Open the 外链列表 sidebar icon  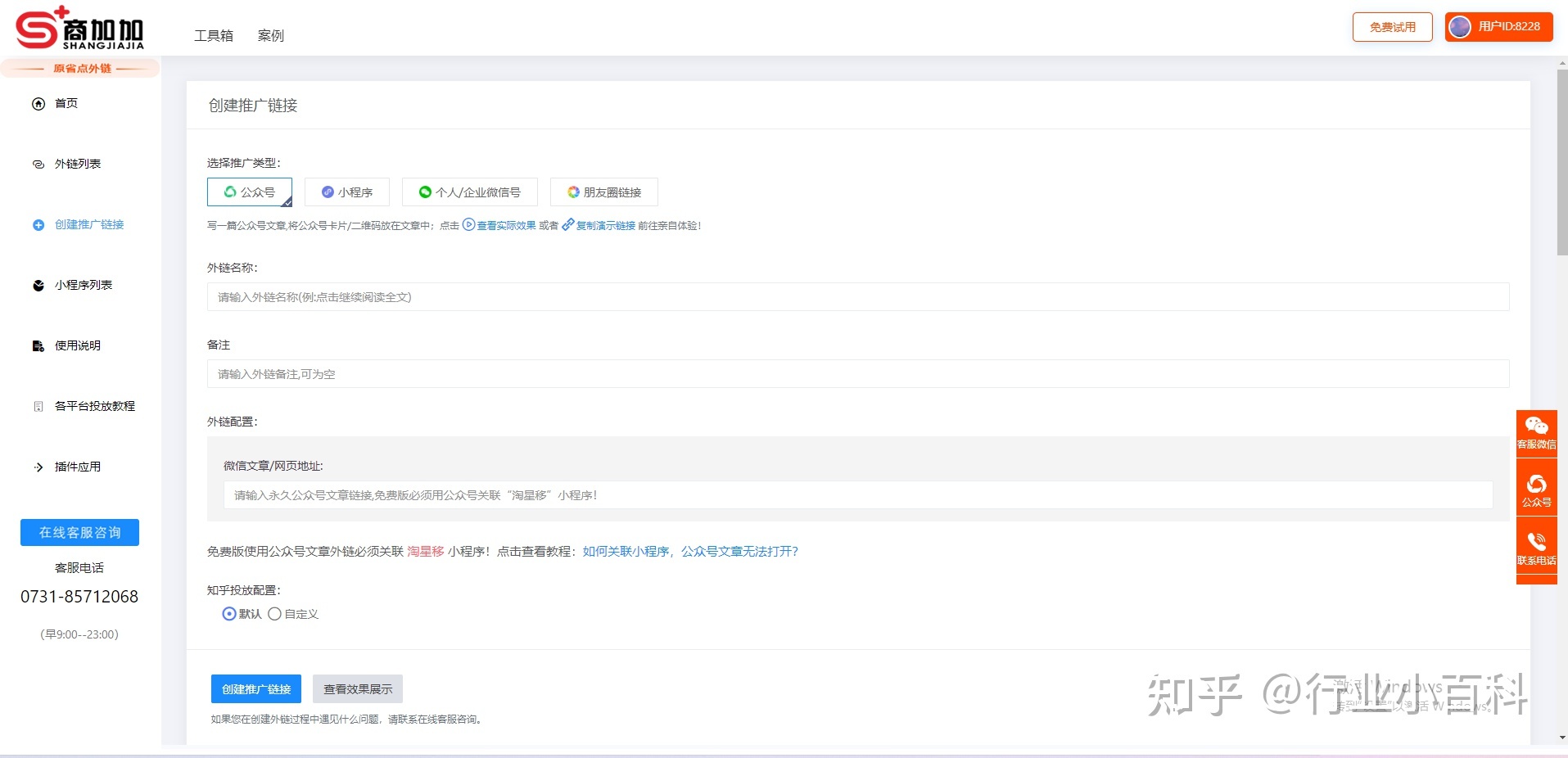click(x=38, y=164)
